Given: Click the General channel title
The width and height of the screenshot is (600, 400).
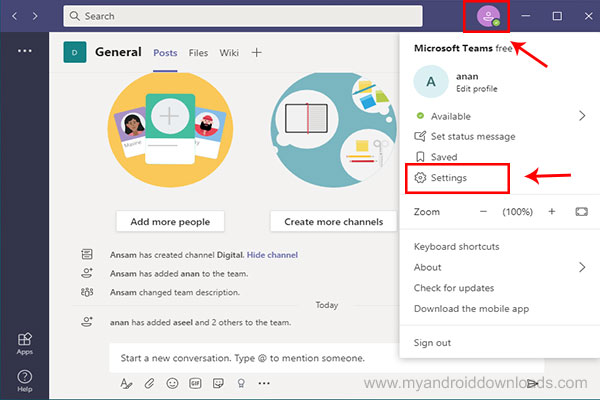Looking at the screenshot, I should point(118,52).
